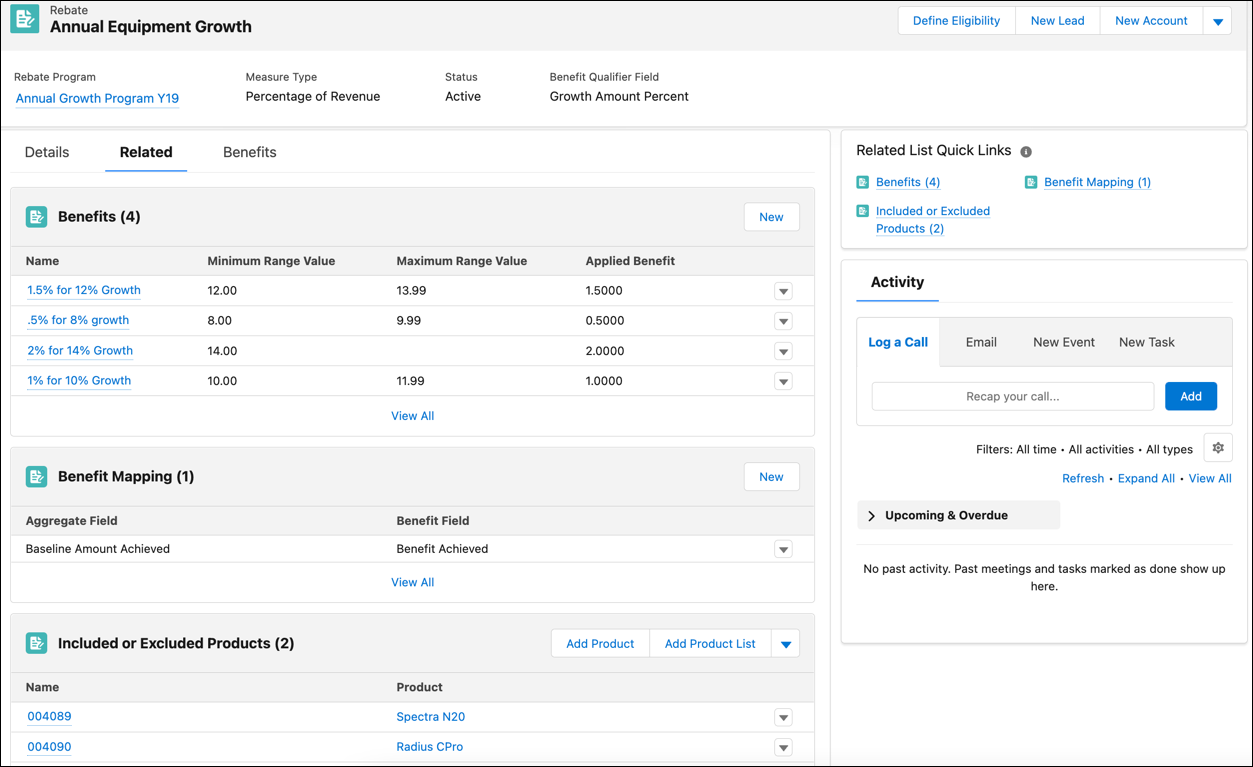
Task: Switch to the Email activity tab
Action: 980,341
